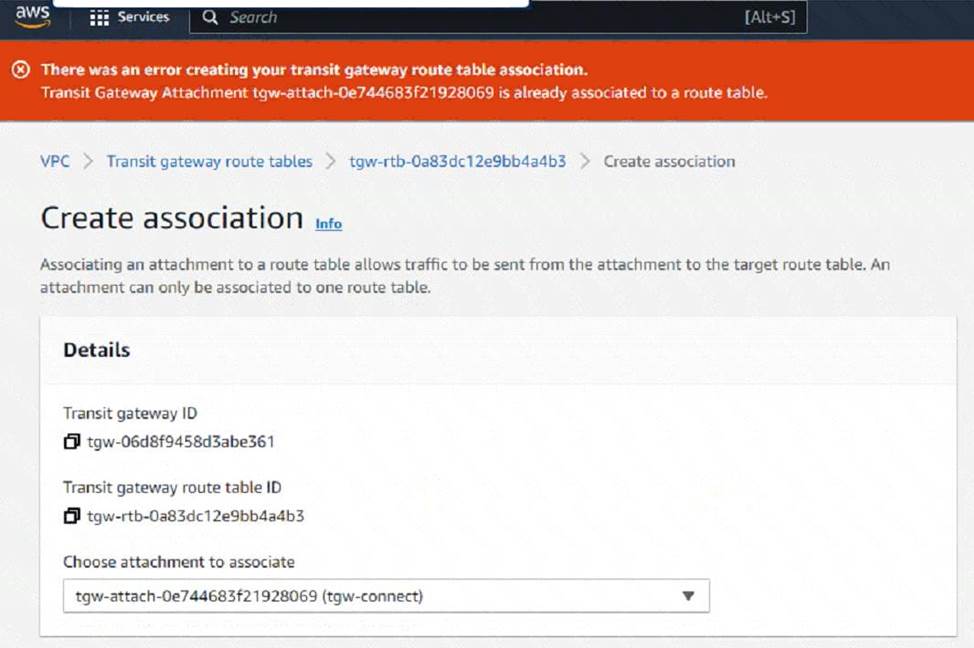This screenshot has width=974, height=648.
Task: Open the Choose attachment to associate dropdown
Action: [386, 596]
